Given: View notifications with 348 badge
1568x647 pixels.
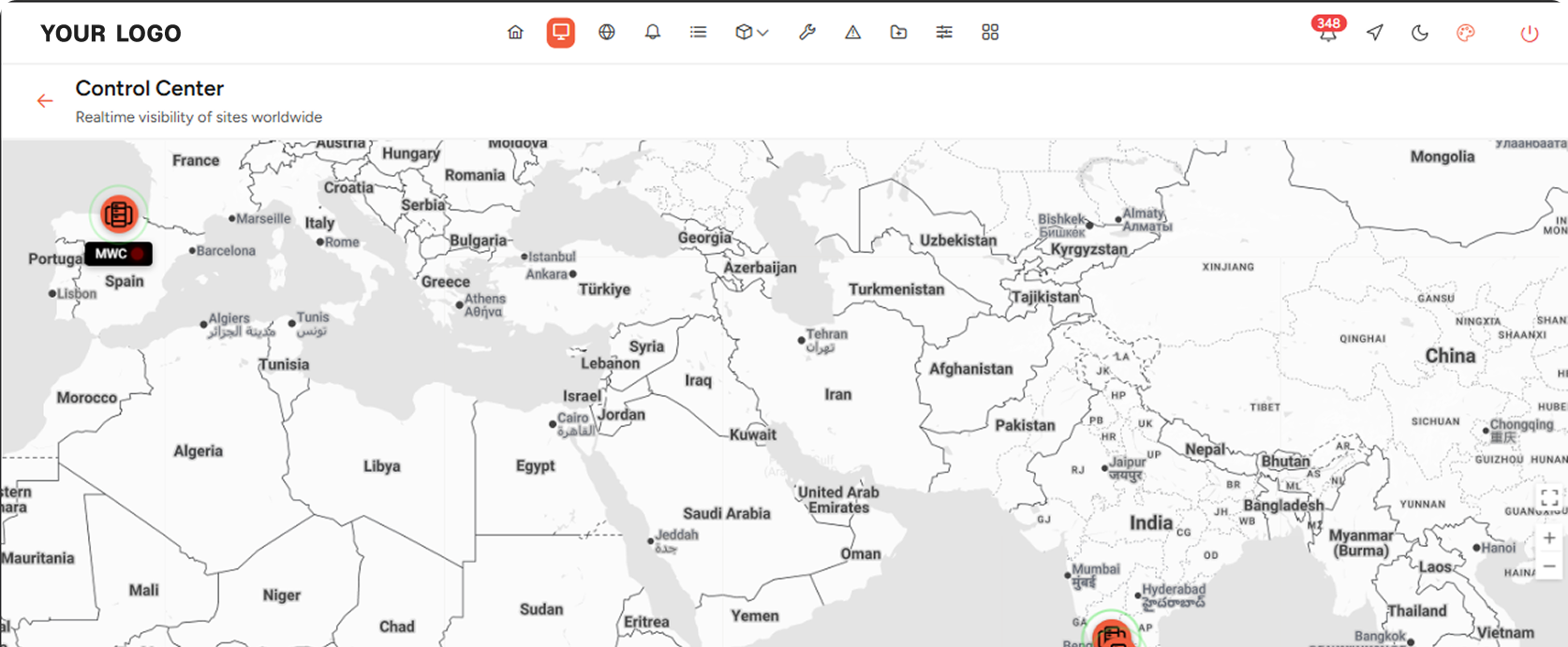Looking at the screenshot, I should pyautogui.click(x=1328, y=31).
